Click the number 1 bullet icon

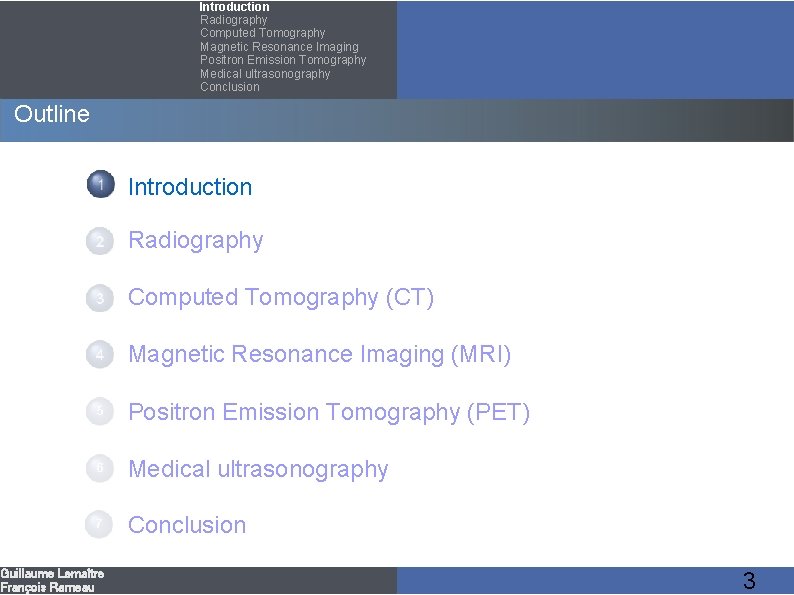[99, 185]
